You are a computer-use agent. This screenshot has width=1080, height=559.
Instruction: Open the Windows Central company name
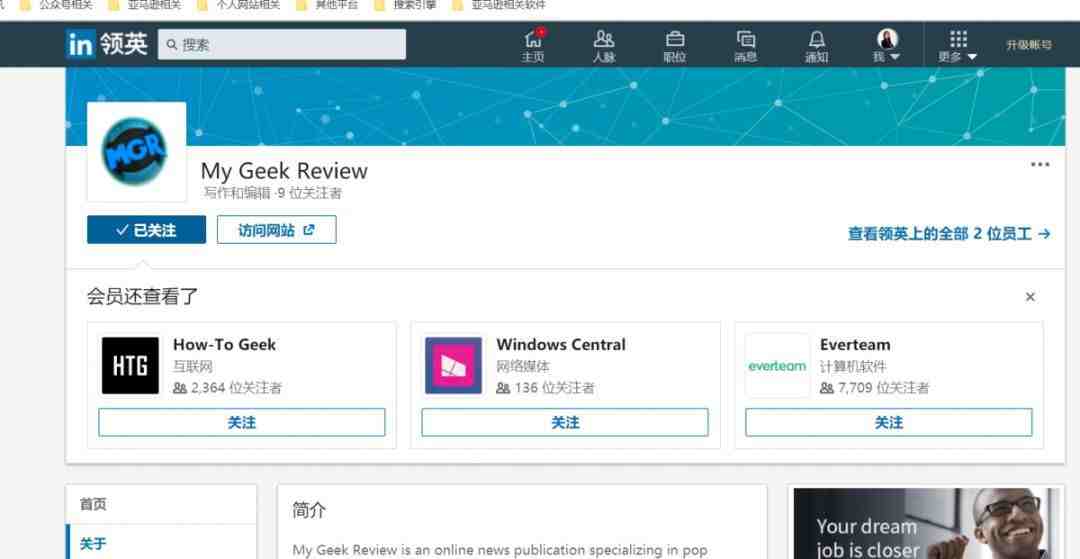[561, 345]
